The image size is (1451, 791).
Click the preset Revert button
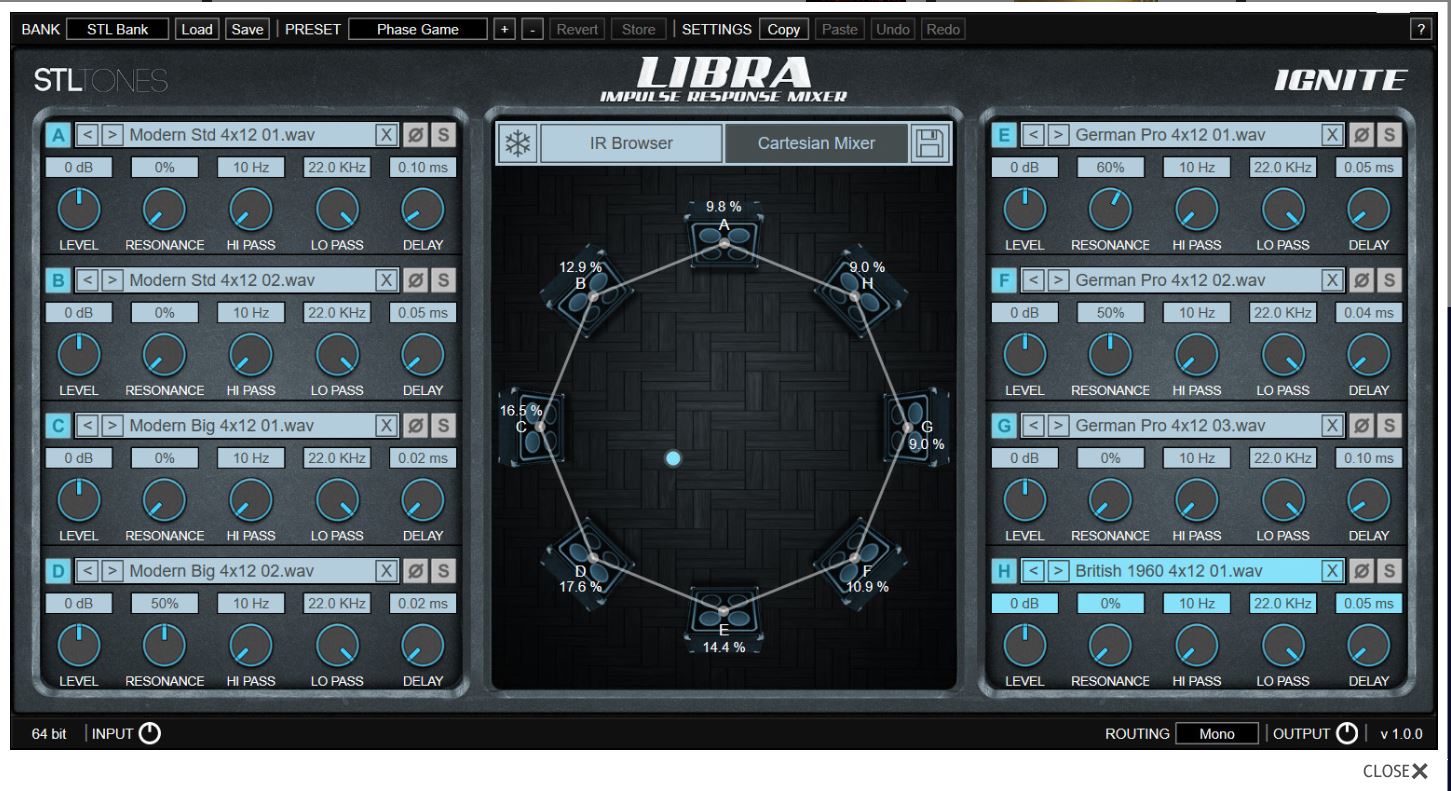pos(577,29)
